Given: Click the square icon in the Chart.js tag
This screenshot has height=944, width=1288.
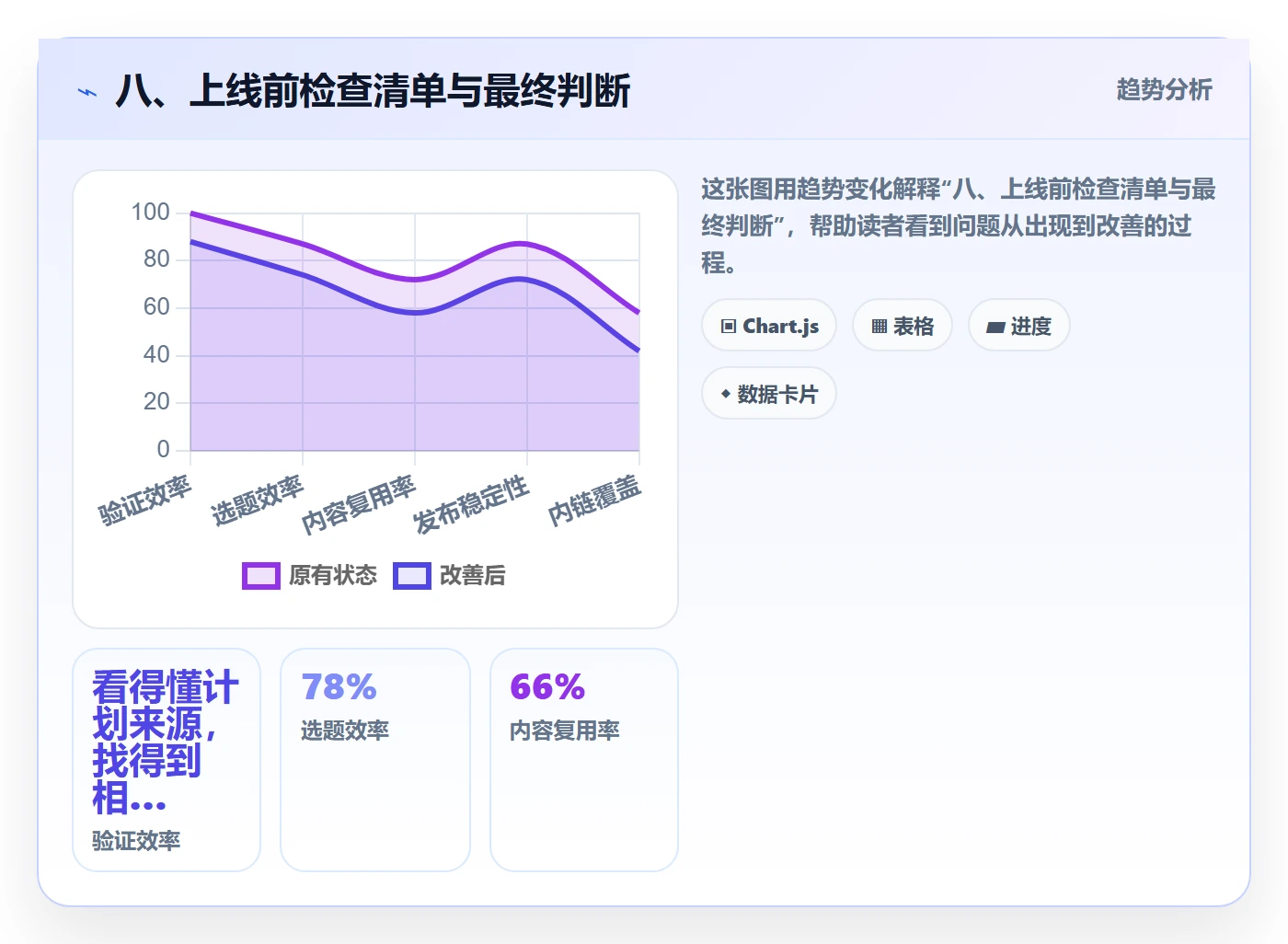Looking at the screenshot, I should pos(729,327).
